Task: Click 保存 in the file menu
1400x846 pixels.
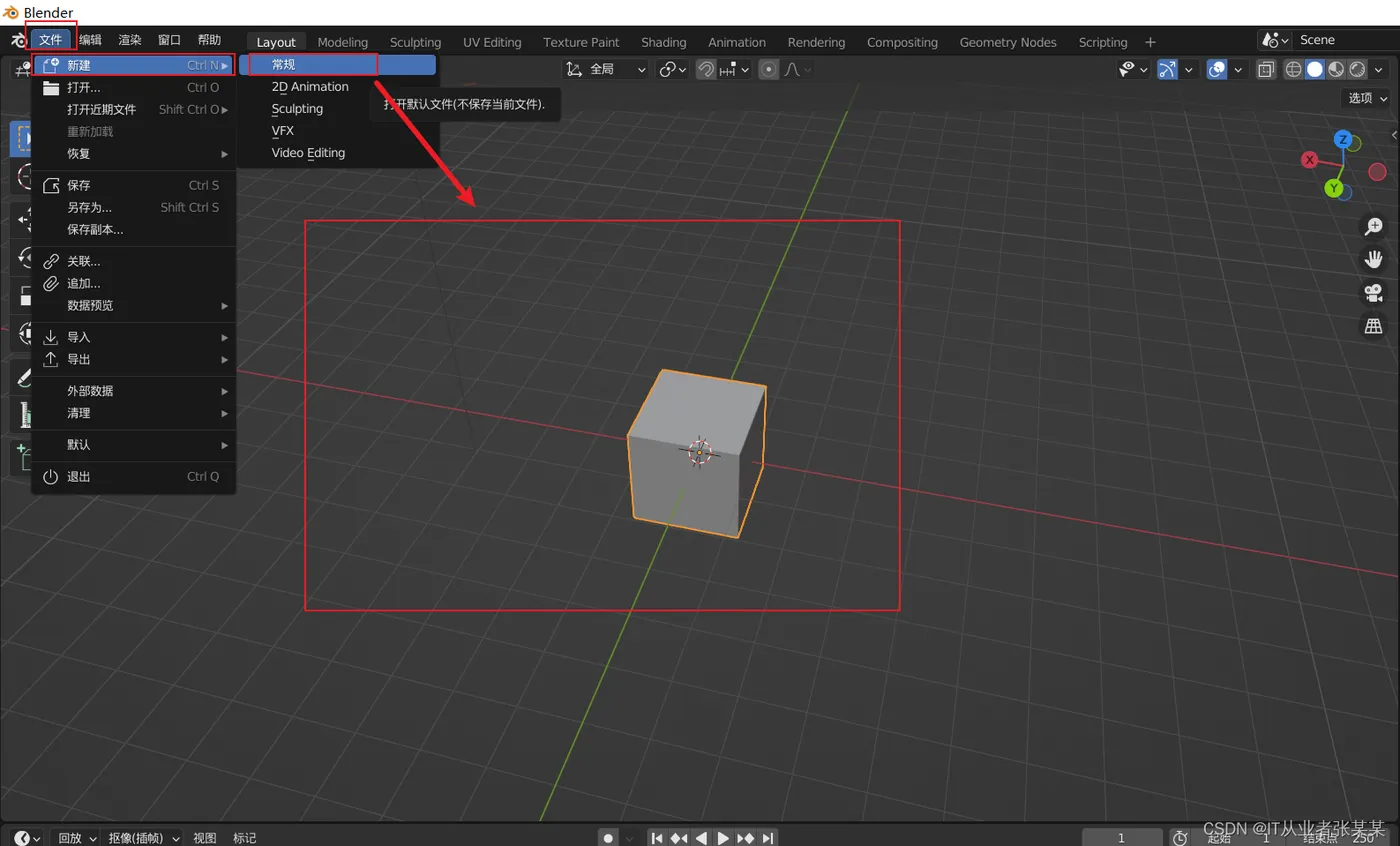Action: tap(134, 185)
